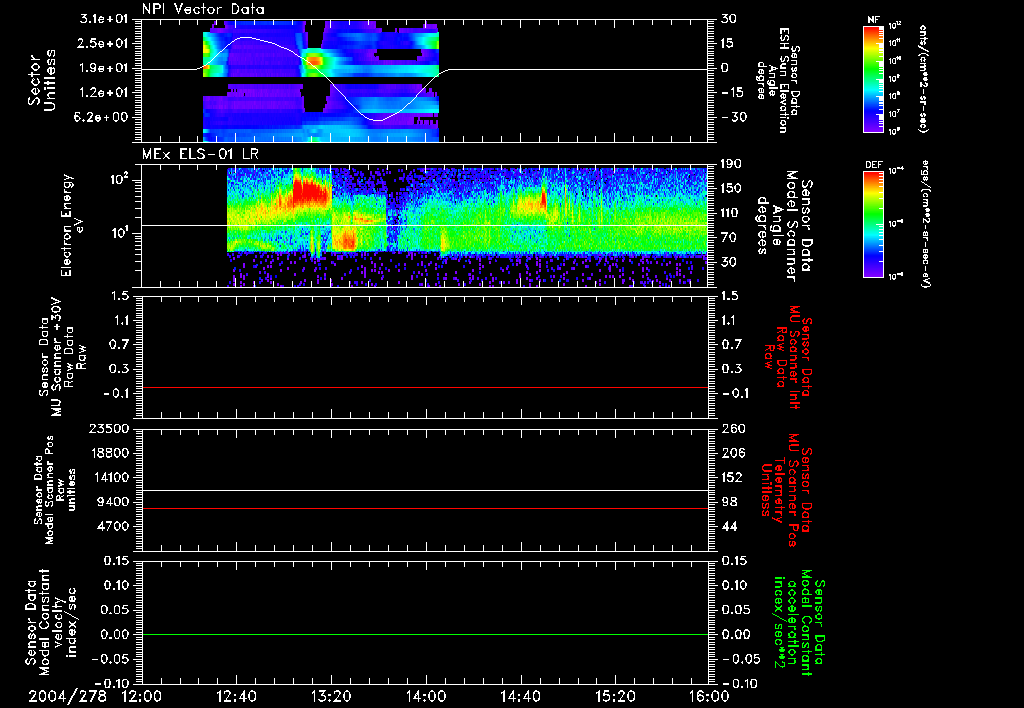The height and width of the screenshot is (708, 1024).
Task: Click the ESH Sun Elevation Angle axis label
Action: click(777, 80)
